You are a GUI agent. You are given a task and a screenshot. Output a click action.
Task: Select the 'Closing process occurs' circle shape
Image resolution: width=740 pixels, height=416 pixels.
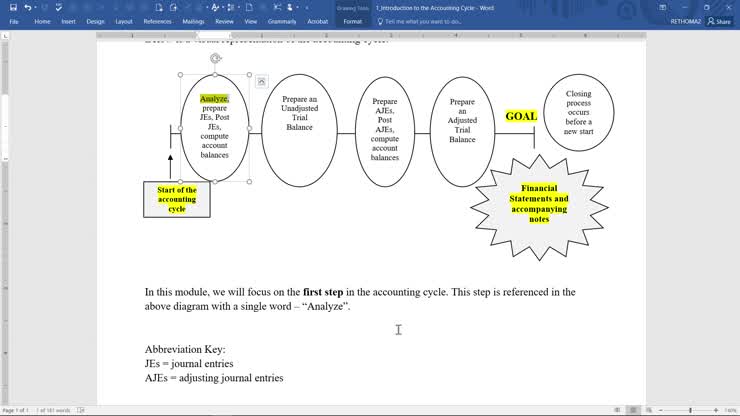[579, 112]
